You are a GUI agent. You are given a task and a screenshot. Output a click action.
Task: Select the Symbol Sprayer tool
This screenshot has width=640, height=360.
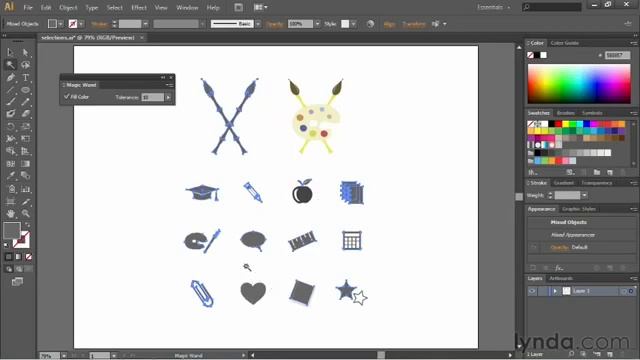[x=11, y=189]
